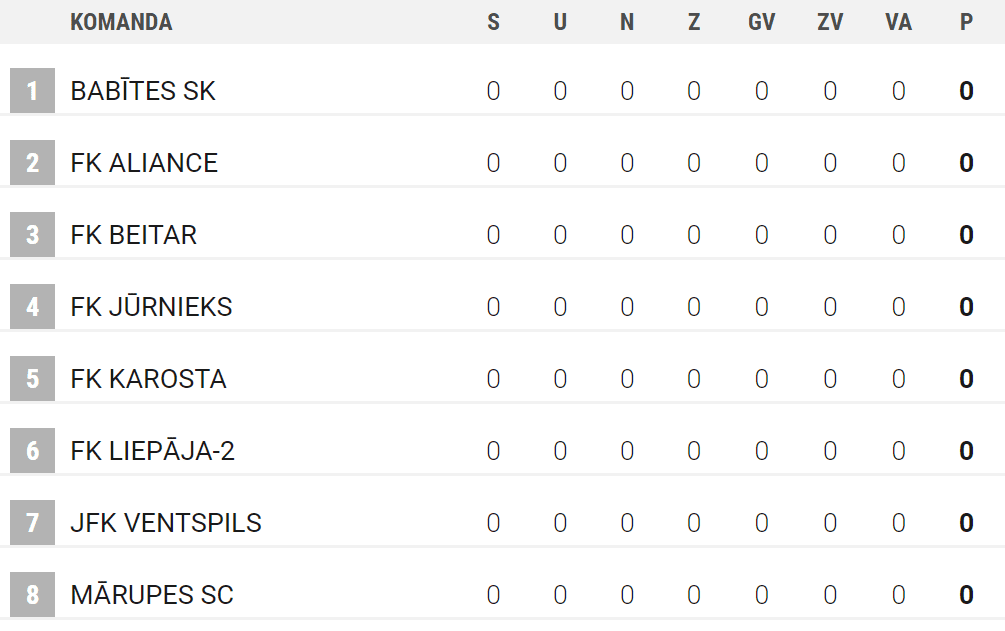This screenshot has width=1005, height=631.
Task: Open the MĀRUPES SC team page
Action: point(152,594)
